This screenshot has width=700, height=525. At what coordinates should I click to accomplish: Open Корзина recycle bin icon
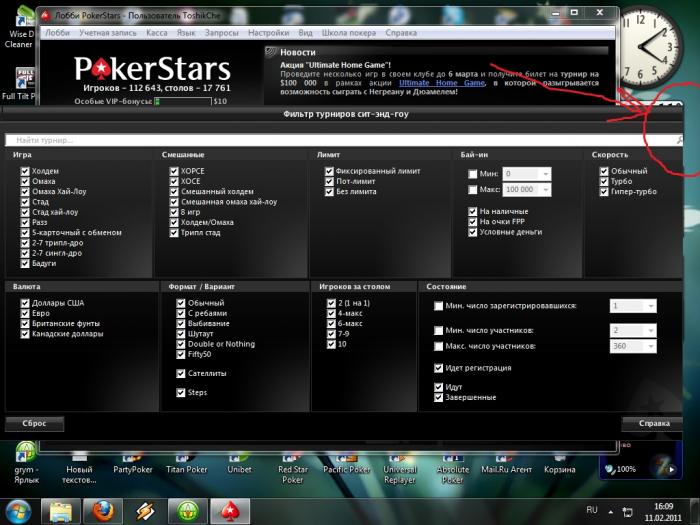tap(559, 464)
